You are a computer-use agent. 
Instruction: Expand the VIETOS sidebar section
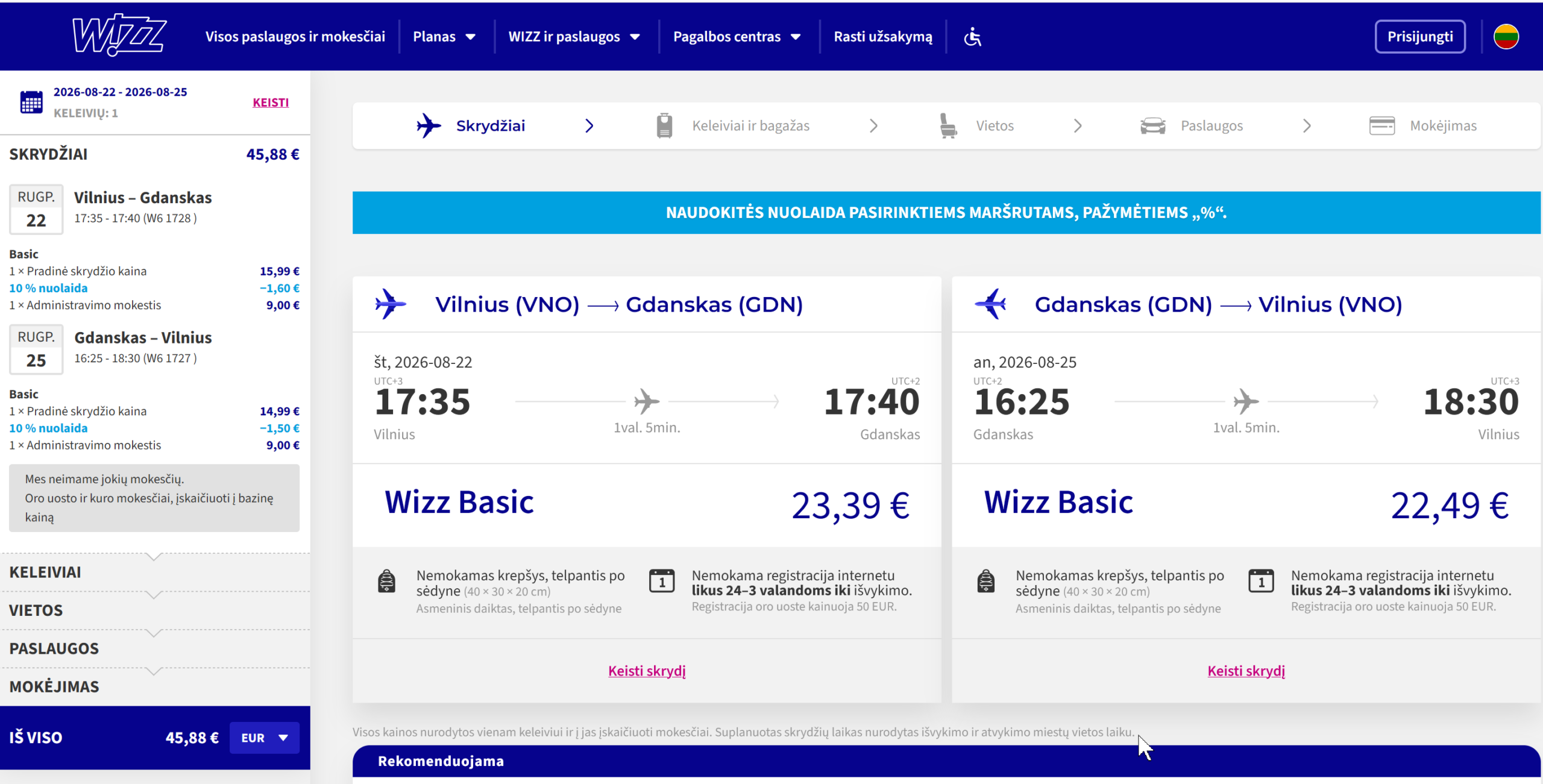pyautogui.click(x=155, y=610)
